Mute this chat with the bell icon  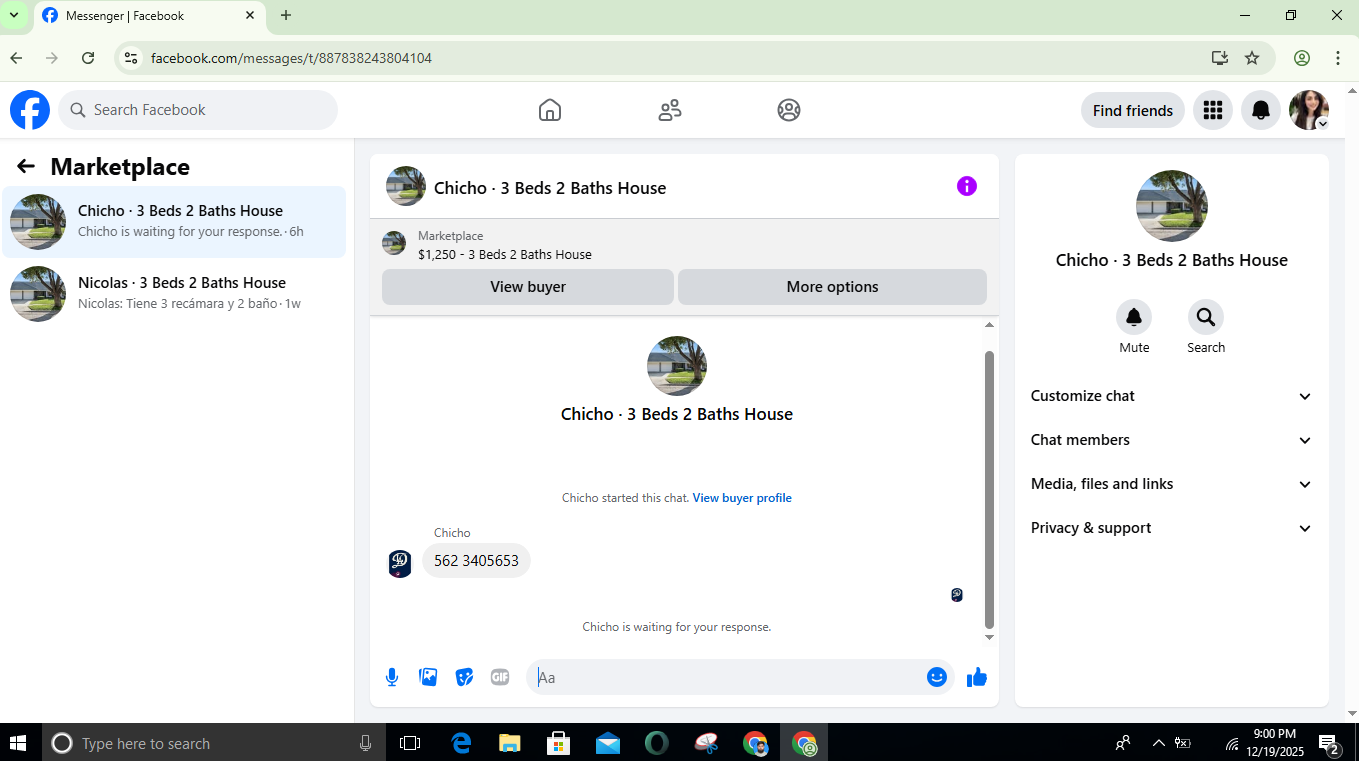point(1134,317)
